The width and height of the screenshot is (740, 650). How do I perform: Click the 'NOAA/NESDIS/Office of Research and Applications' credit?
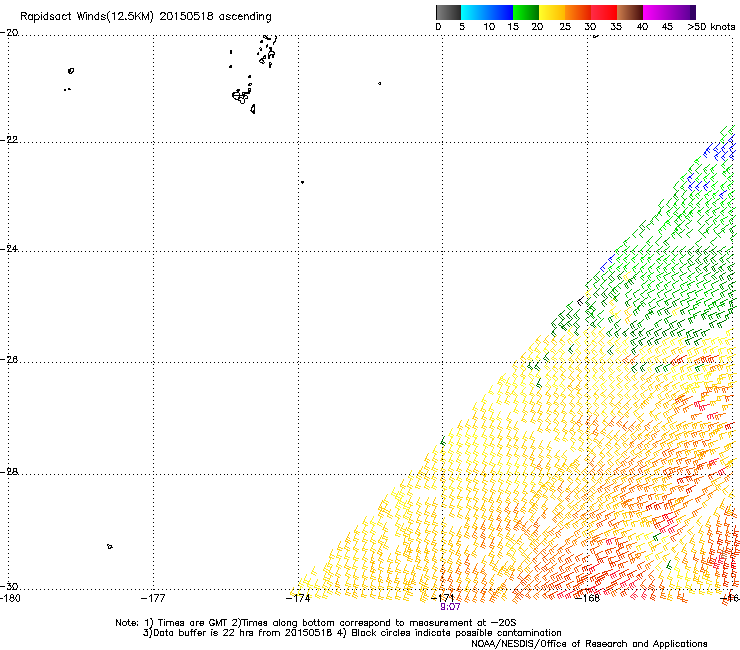[589, 644]
